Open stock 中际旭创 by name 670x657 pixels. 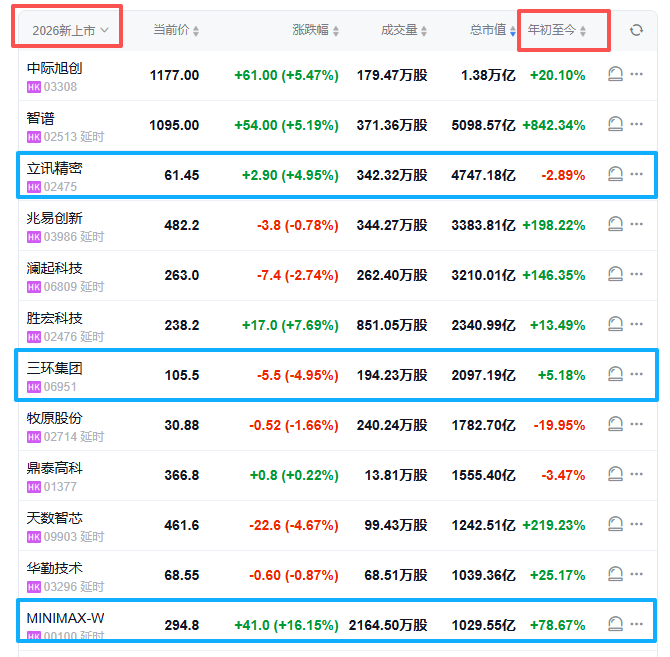(x=54, y=68)
